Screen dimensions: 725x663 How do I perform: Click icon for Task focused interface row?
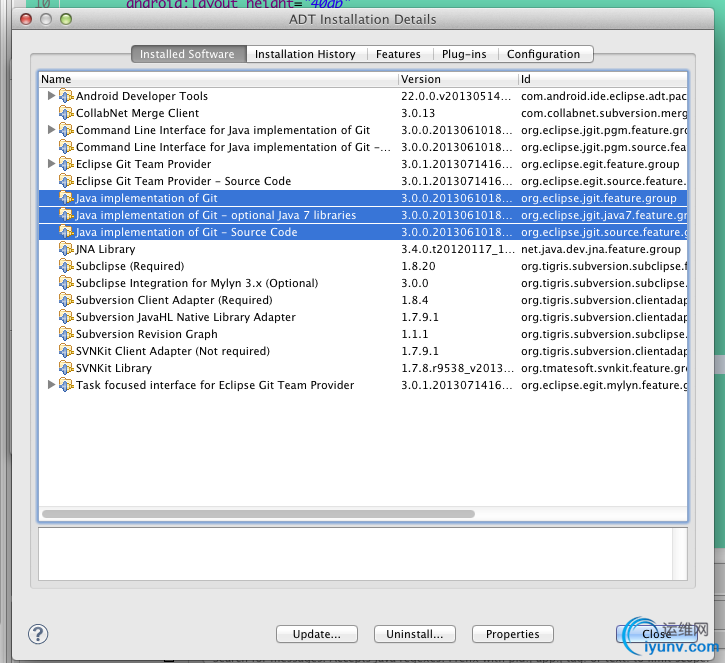66,385
